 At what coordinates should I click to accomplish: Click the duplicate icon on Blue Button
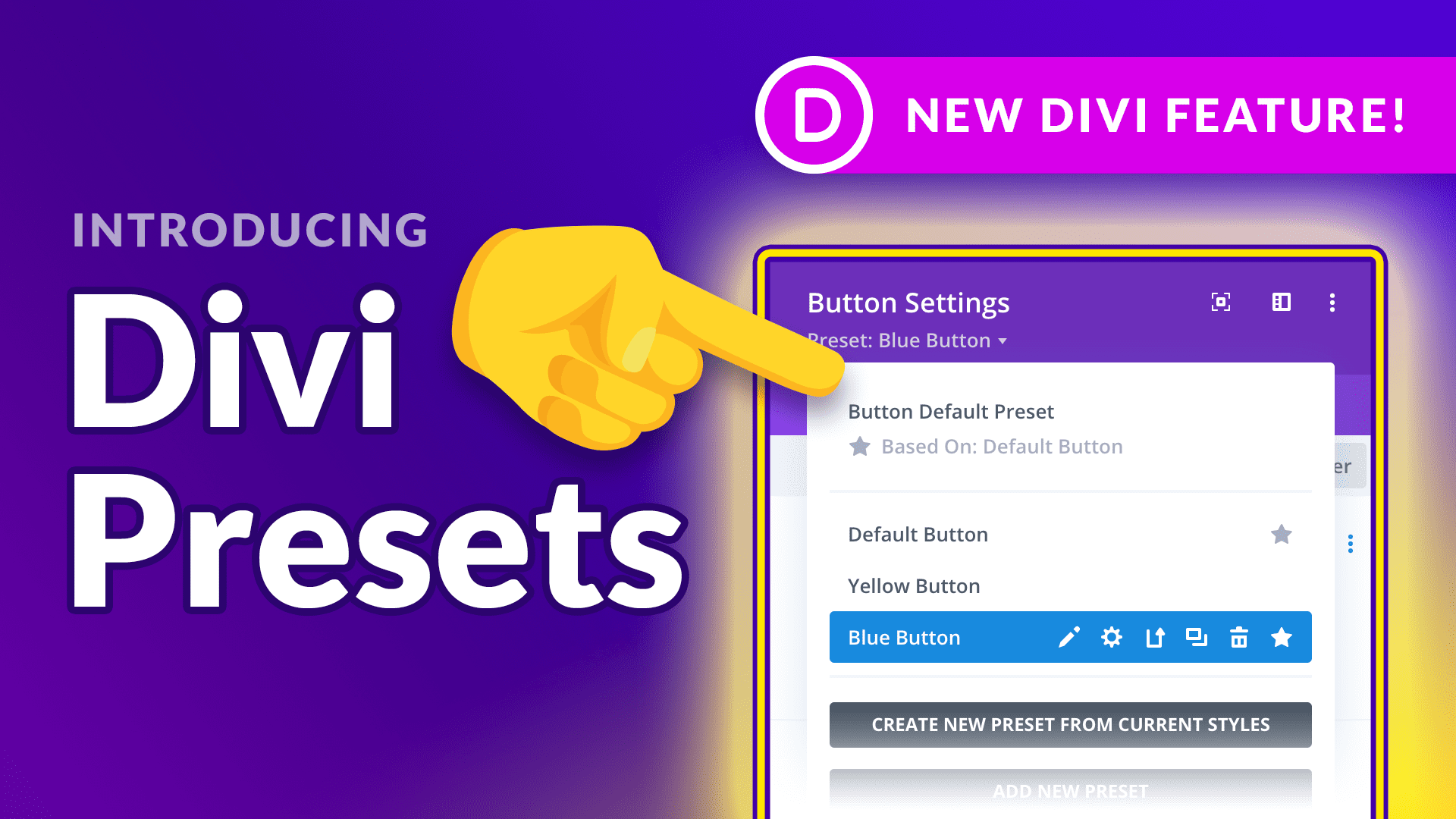pos(1196,637)
